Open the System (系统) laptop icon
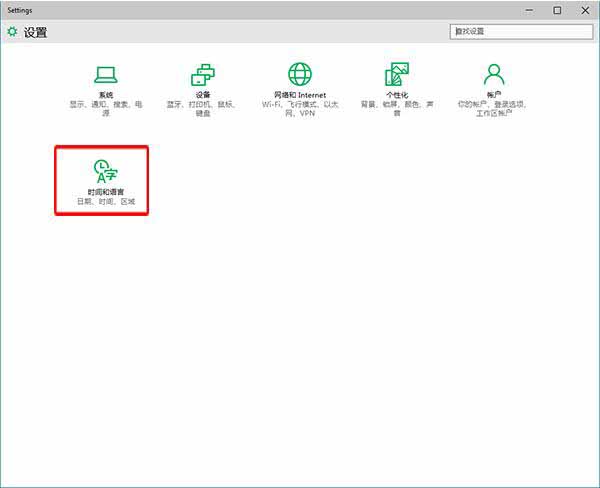The image size is (600, 488). point(106,75)
